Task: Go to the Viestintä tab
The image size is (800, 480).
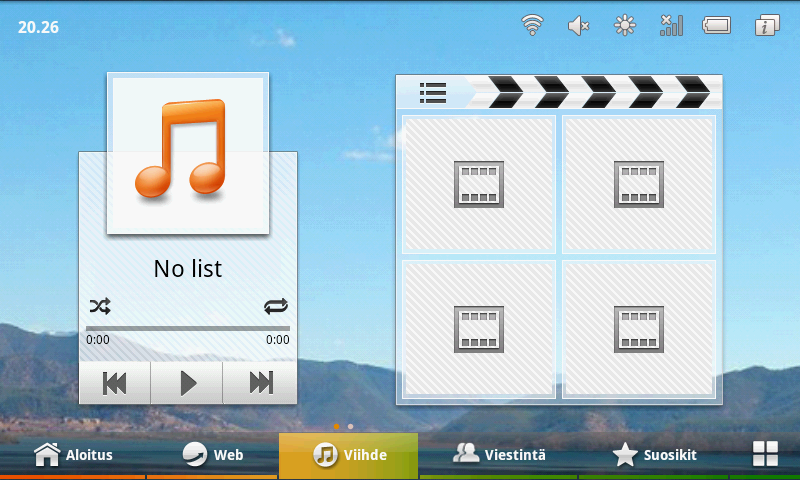Action: 500,456
